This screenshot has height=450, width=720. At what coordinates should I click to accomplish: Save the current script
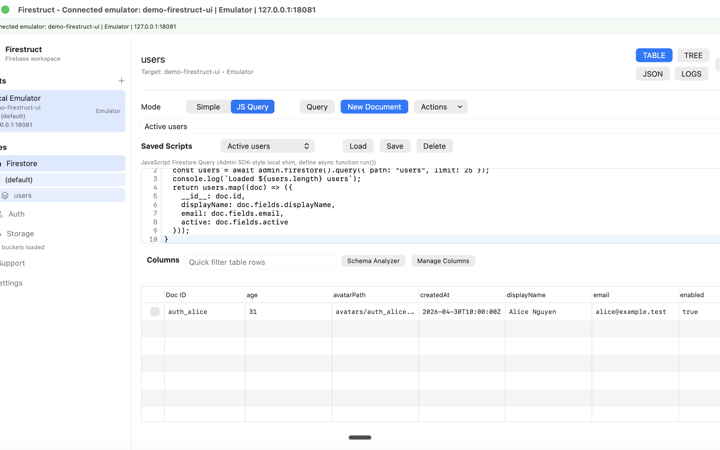pyautogui.click(x=395, y=146)
